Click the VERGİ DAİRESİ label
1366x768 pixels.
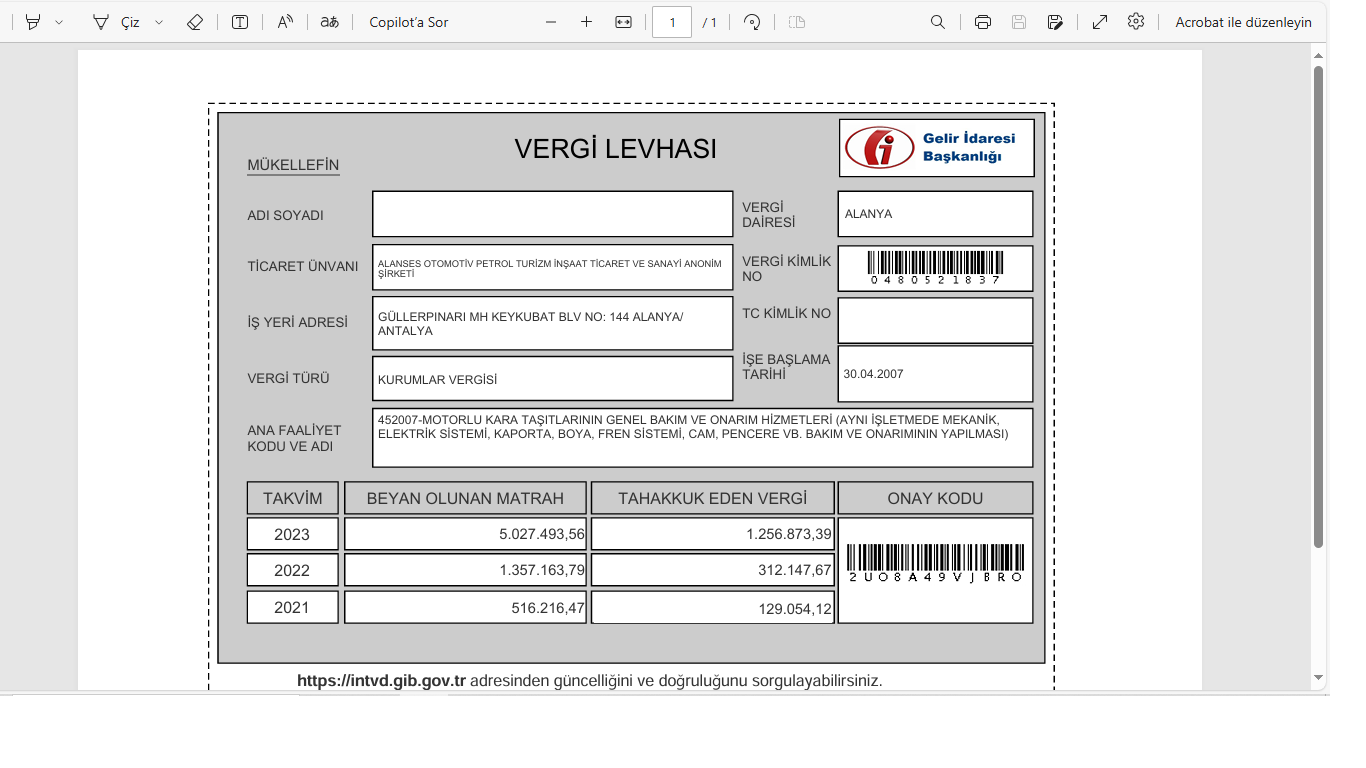point(768,214)
